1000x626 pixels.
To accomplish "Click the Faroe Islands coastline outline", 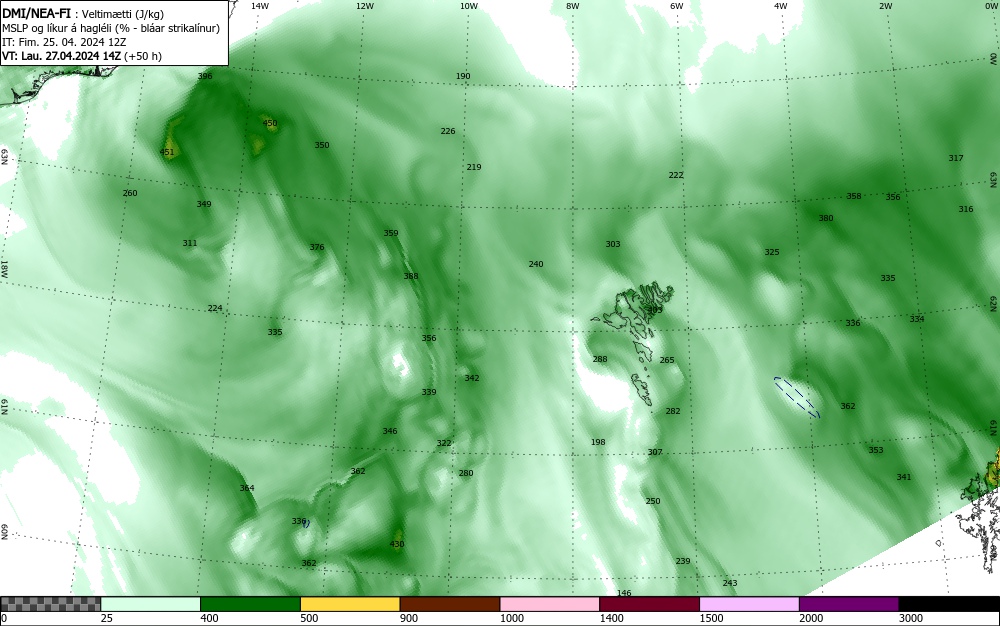I will pyautogui.click(x=634, y=343).
